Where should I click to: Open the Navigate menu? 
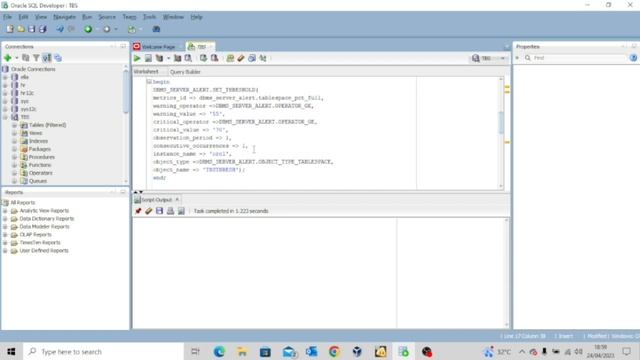tap(64, 17)
